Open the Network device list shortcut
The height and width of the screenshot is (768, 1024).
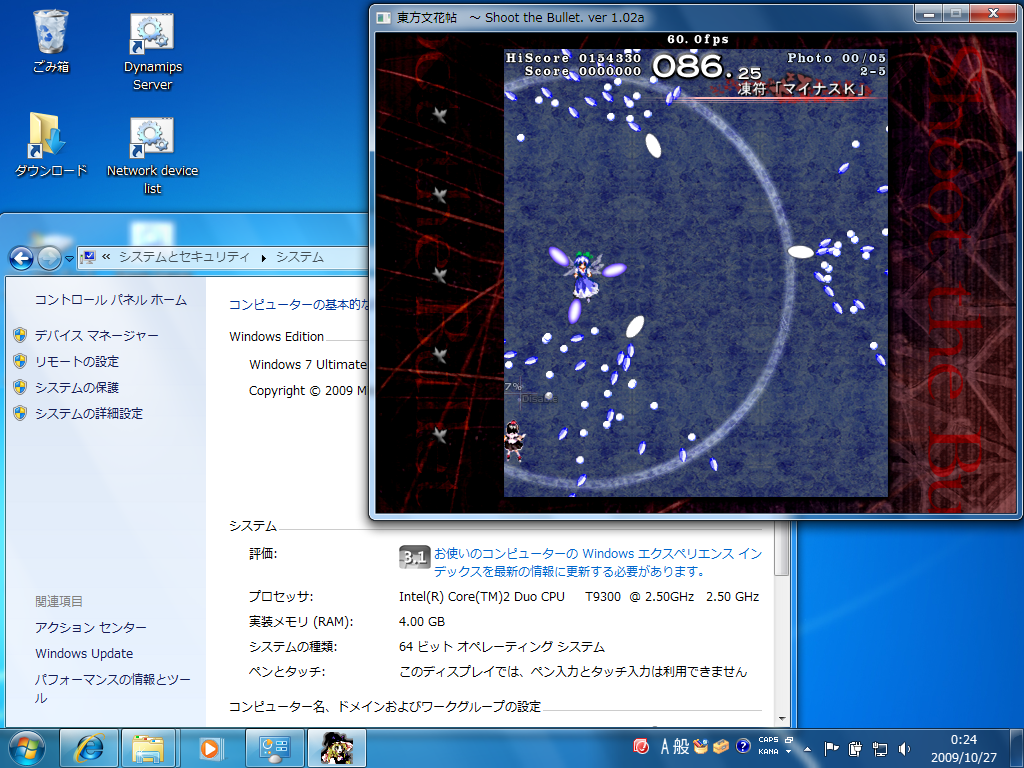151,137
